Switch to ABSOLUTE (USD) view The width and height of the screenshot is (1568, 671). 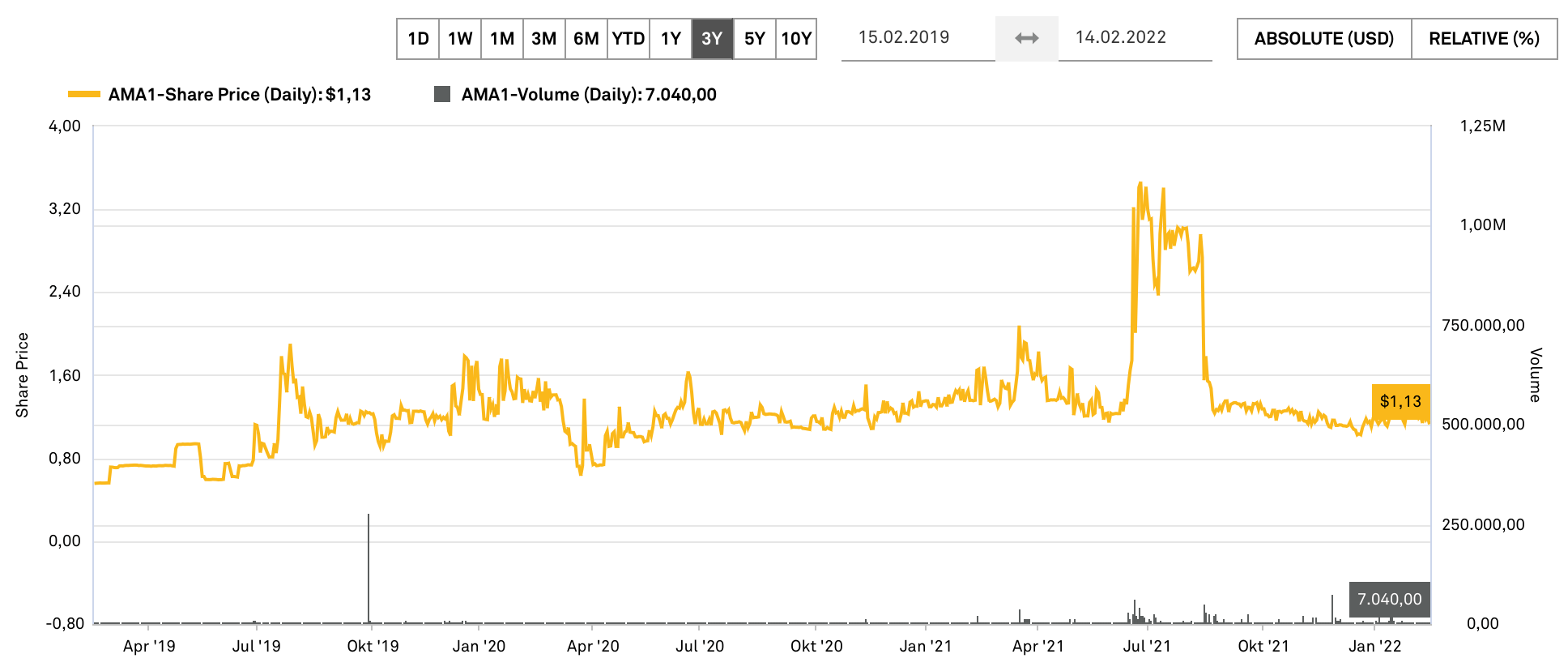[x=1324, y=39]
